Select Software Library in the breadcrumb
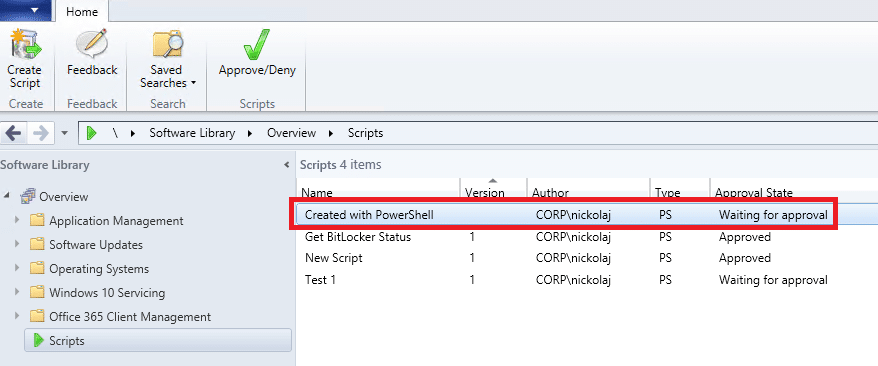 tap(192, 133)
